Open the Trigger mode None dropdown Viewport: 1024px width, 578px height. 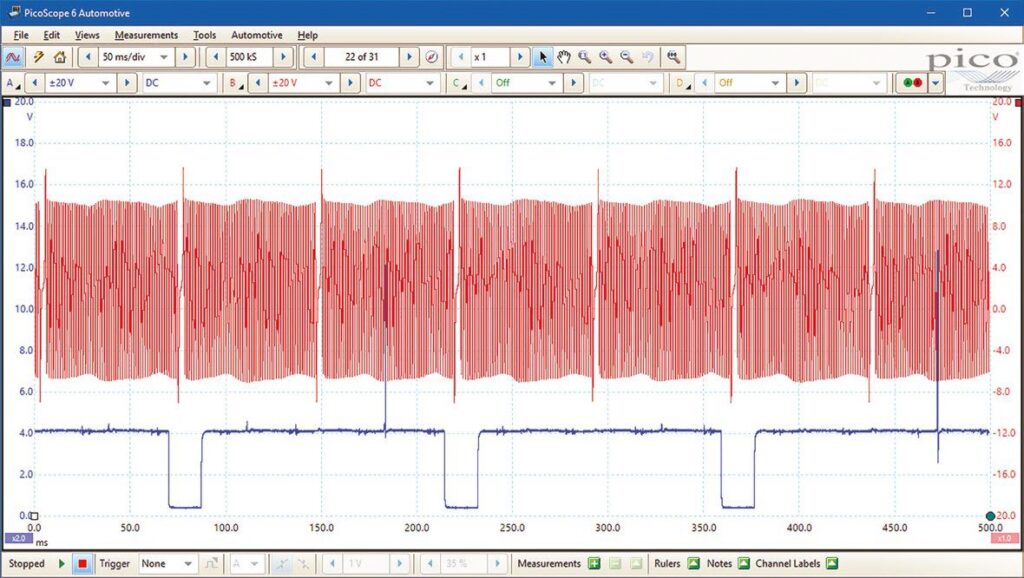coord(165,563)
